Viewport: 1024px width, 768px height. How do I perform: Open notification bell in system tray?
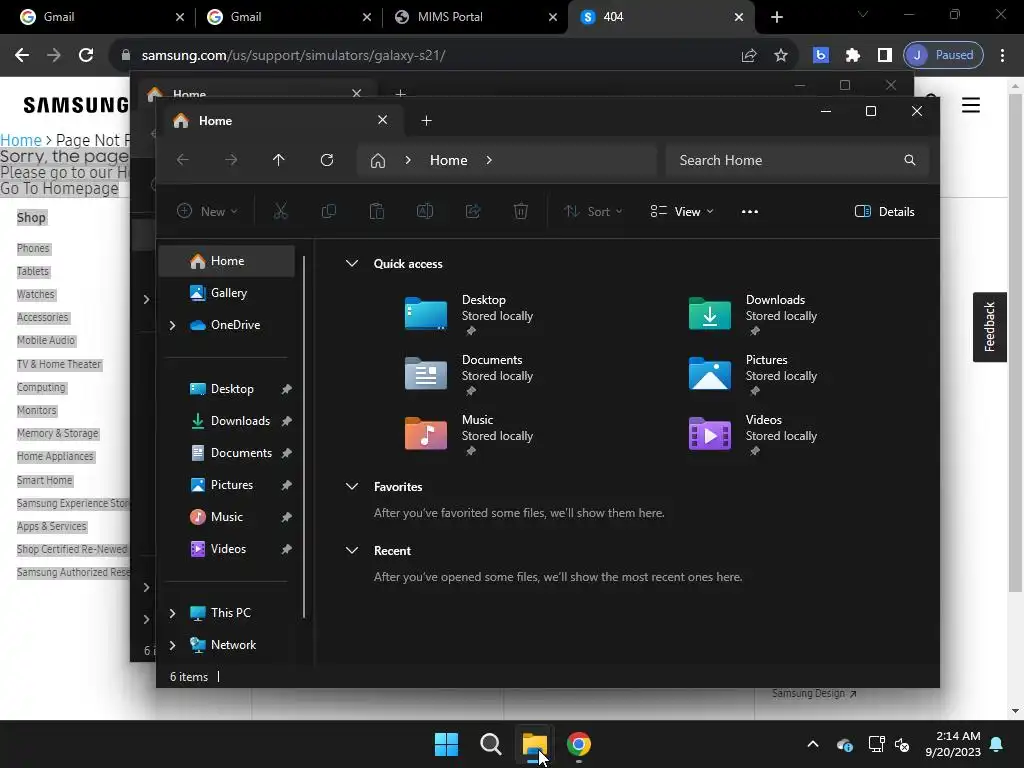click(997, 744)
